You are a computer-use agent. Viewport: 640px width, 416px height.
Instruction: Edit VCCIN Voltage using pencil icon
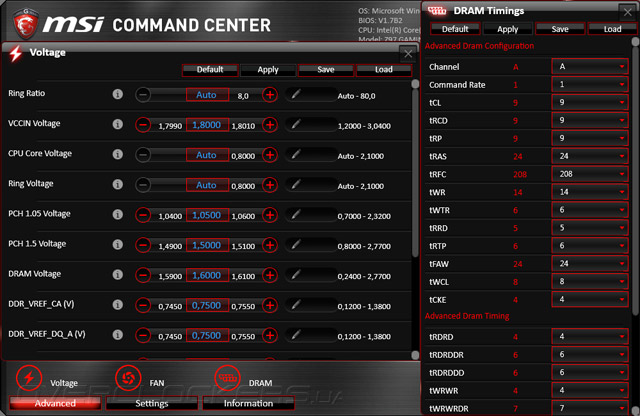(296, 124)
